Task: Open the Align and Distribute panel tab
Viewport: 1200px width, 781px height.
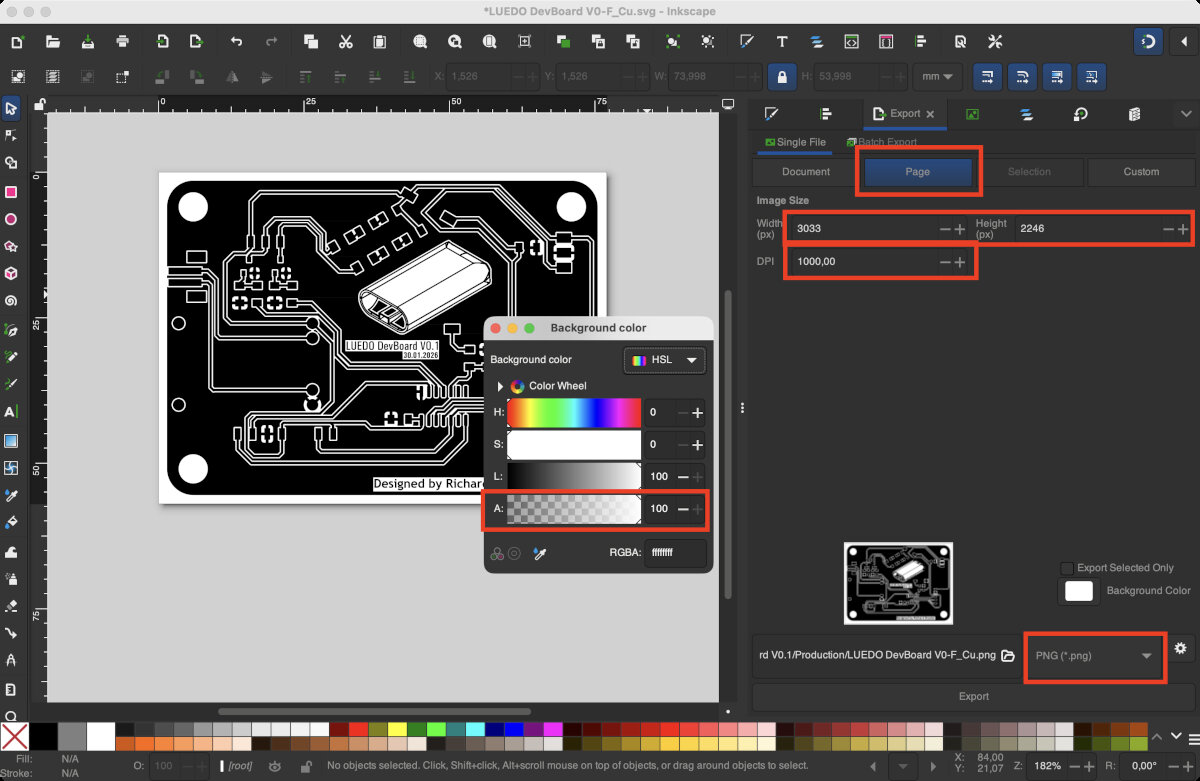Action: point(825,114)
